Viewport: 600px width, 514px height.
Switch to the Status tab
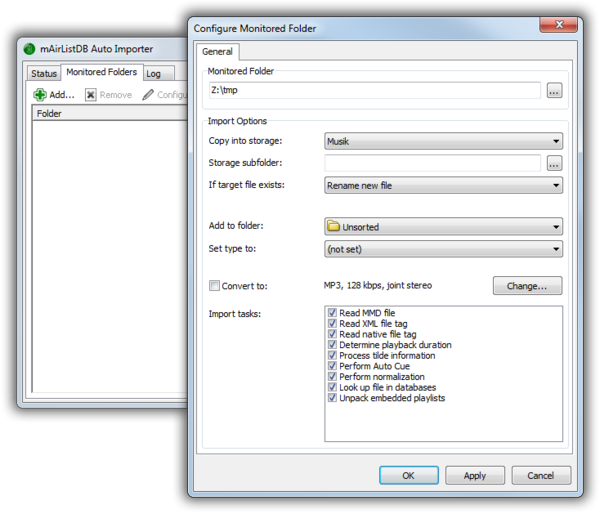pyautogui.click(x=44, y=73)
